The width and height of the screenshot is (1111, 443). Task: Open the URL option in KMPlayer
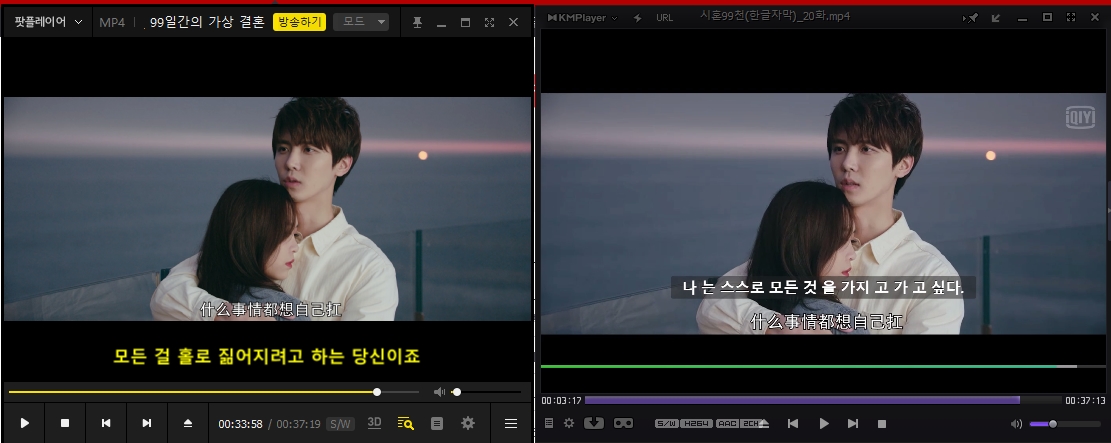pos(665,18)
